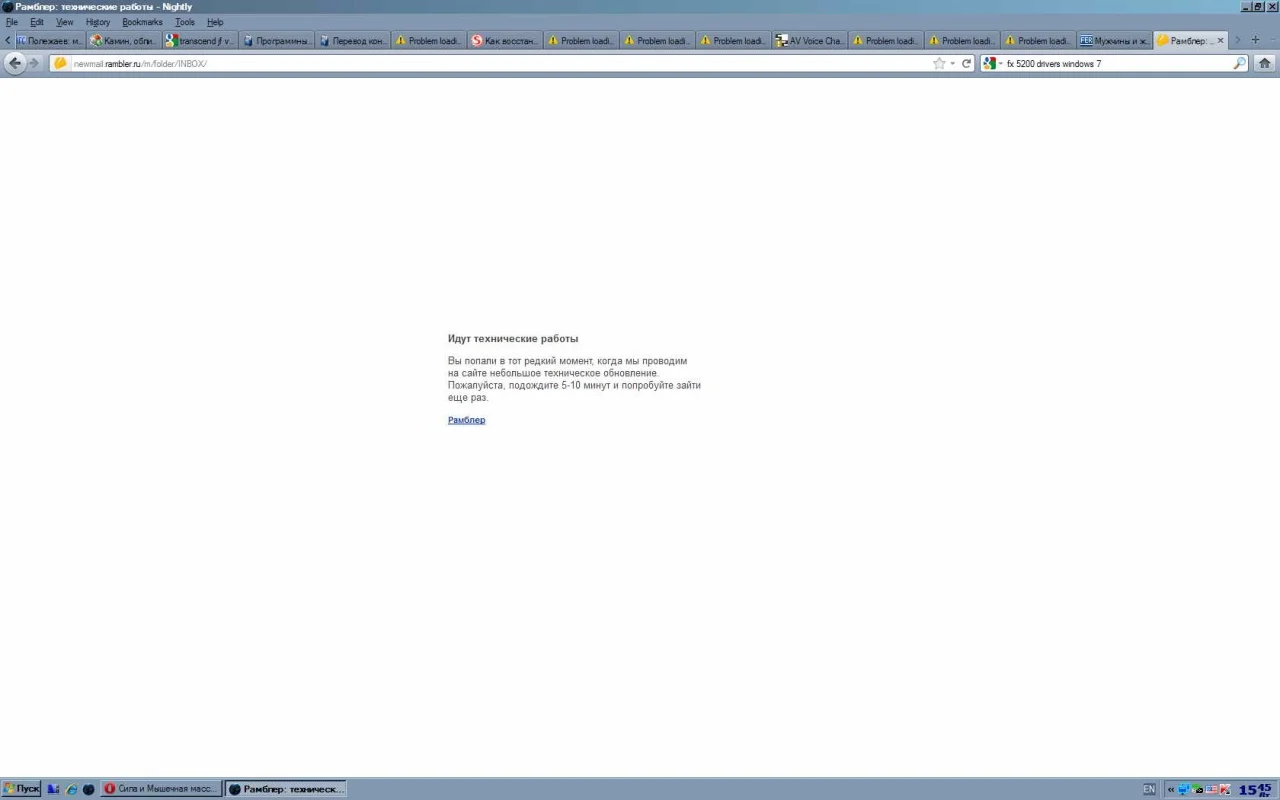This screenshot has width=1280, height=800.
Task: Open the Tools menu
Action: pyautogui.click(x=185, y=22)
